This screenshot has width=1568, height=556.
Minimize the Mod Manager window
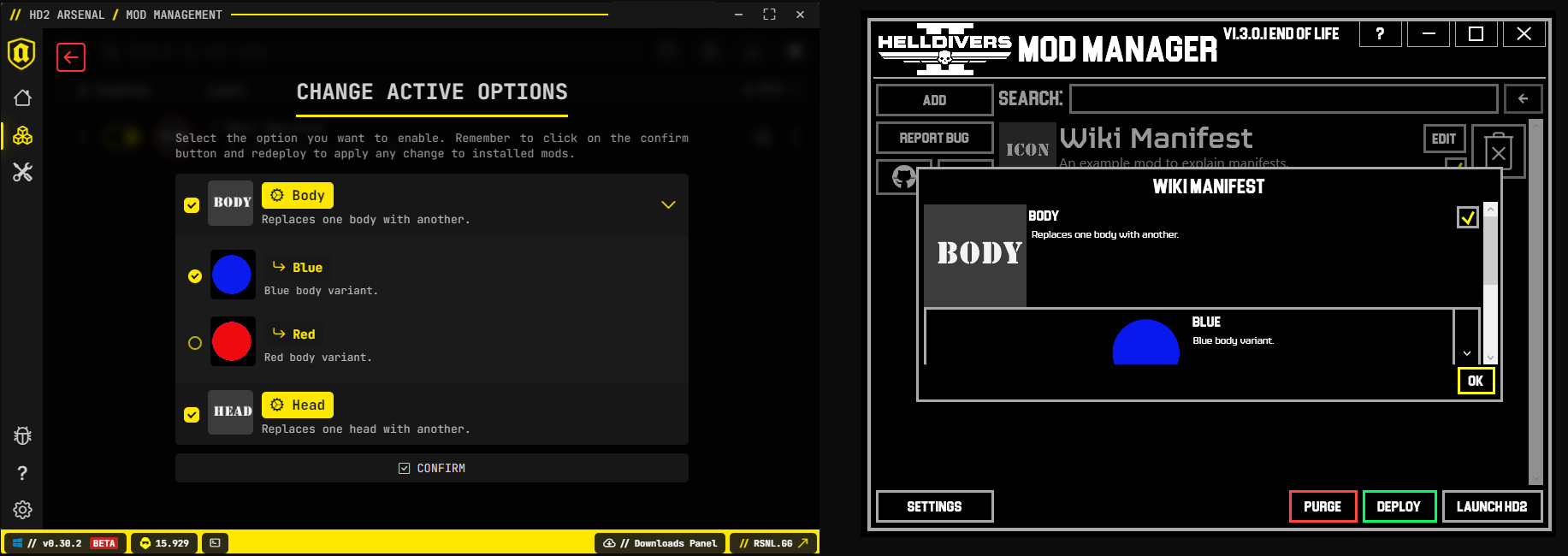[1429, 33]
